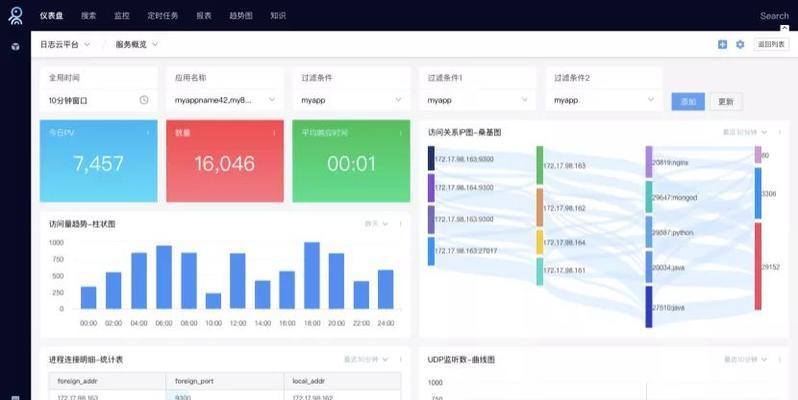Open time range dropdown on 柱状图 panel
The width and height of the screenshot is (798, 400).
376,224
